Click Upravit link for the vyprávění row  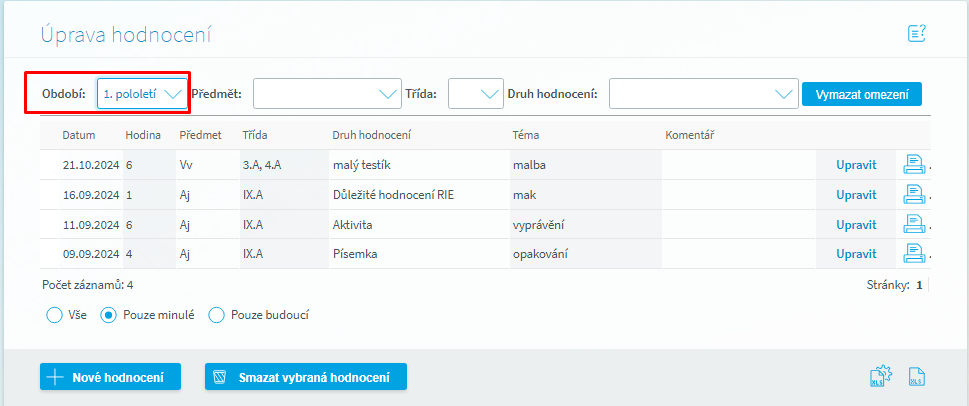click(856, 224)
